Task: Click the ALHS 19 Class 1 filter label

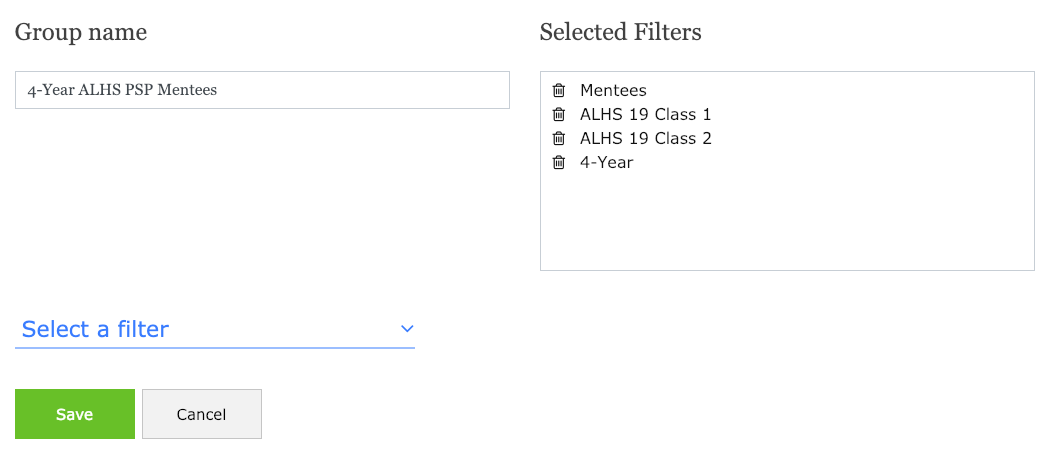Action: pyautogui.click(x=645, y=114)
